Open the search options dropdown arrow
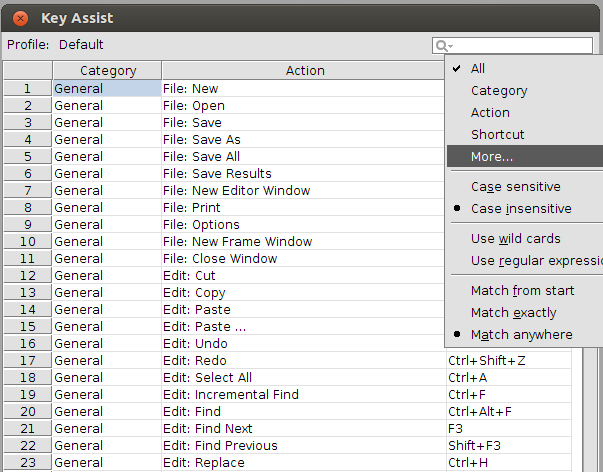 point(451,47)
